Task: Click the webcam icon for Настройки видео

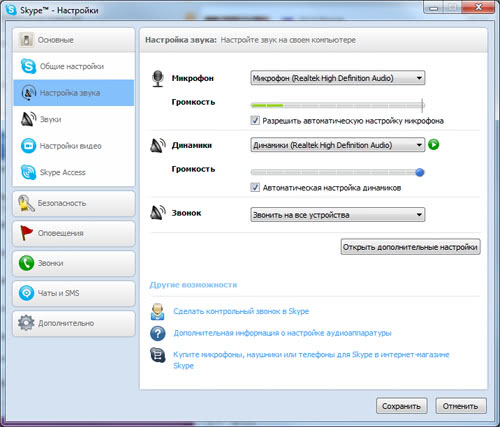Action: pos(28,146)
